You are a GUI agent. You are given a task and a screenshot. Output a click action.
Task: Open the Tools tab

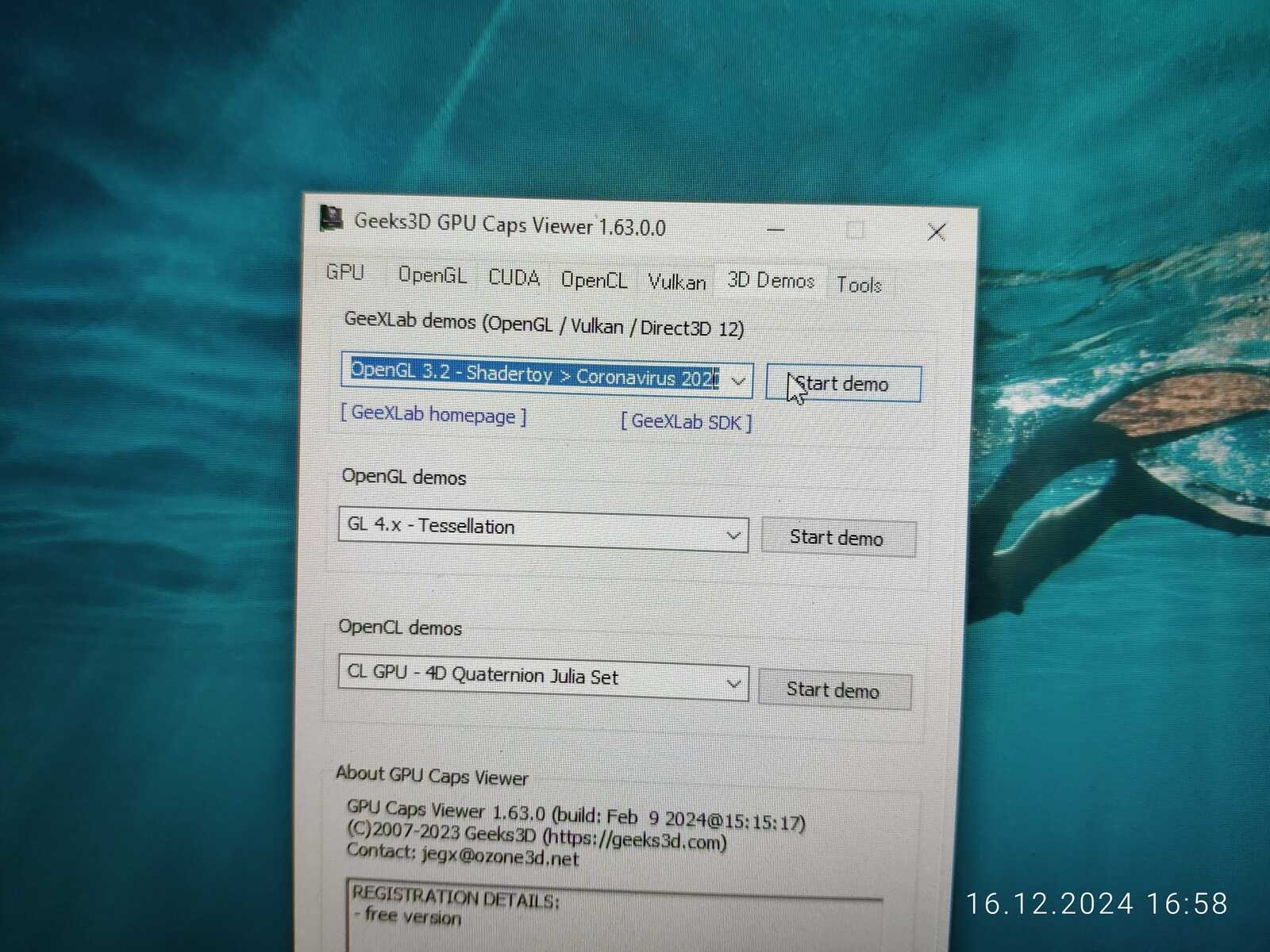[860, 285]
